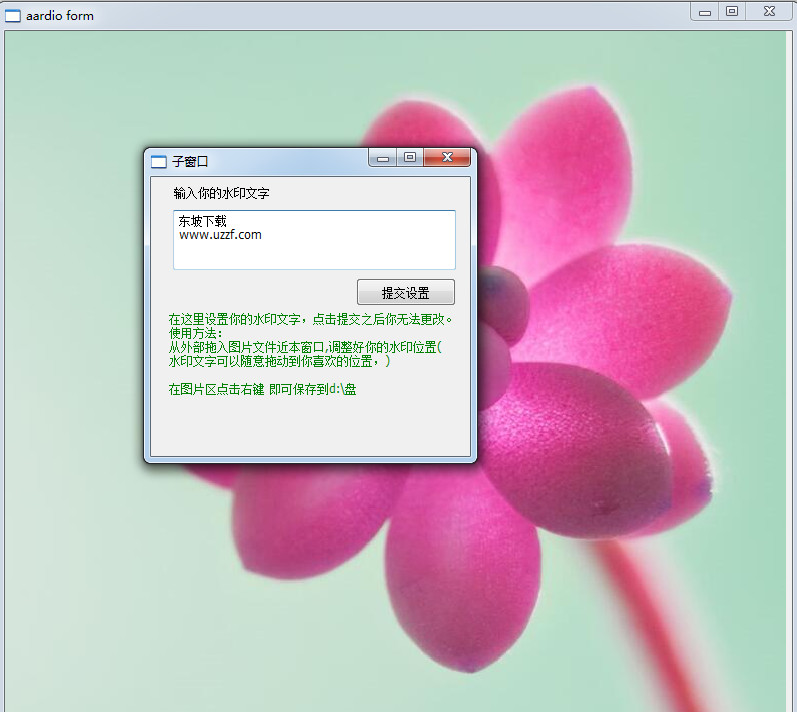This screenshot has width=797, height=712.
Task: Close the 子窗口 dialog
Action: 447,157
